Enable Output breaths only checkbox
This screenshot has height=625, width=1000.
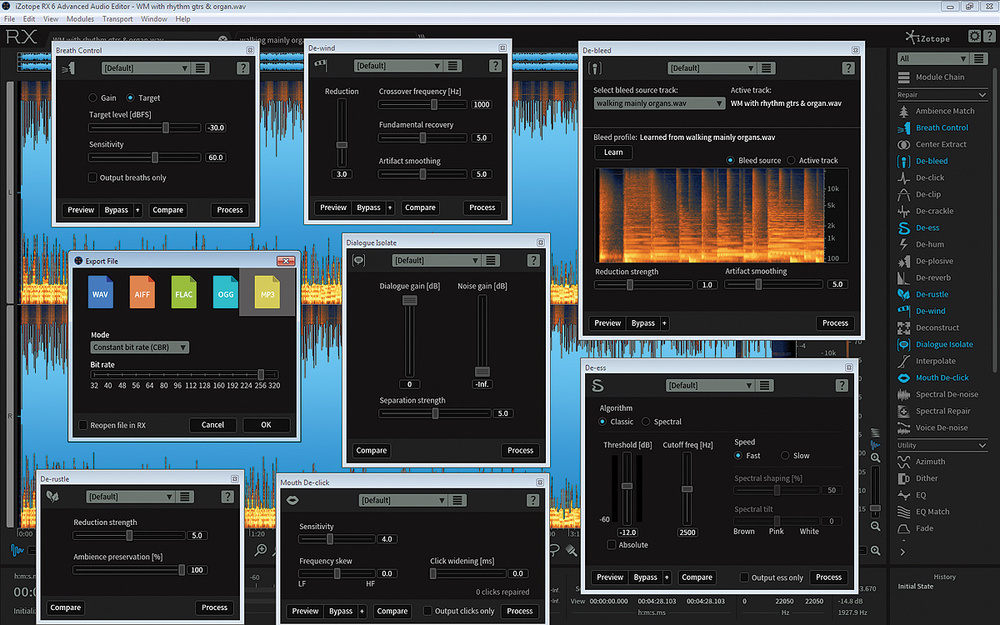(x=92, y=177)
